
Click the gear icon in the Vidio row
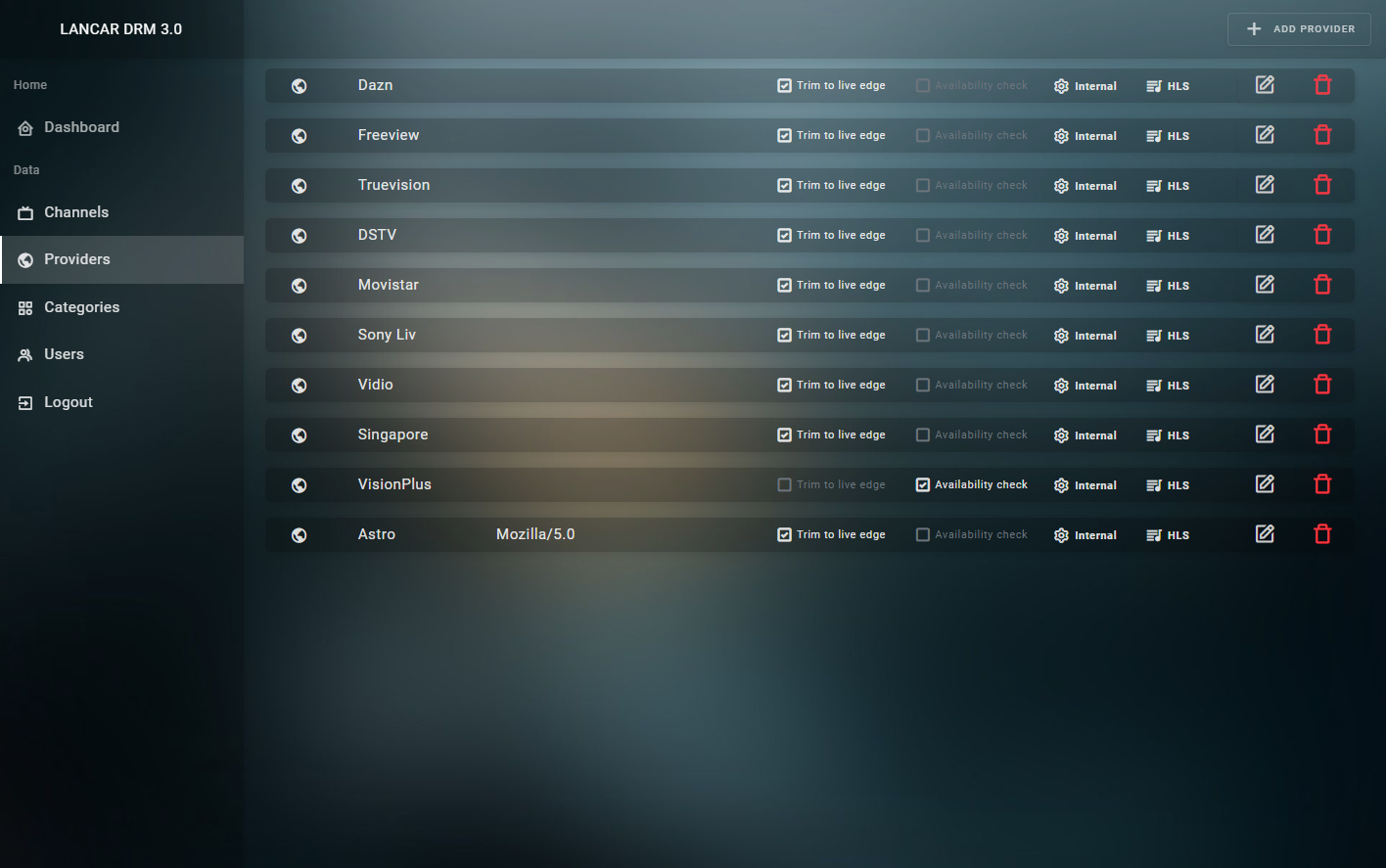click(1061, 386)
